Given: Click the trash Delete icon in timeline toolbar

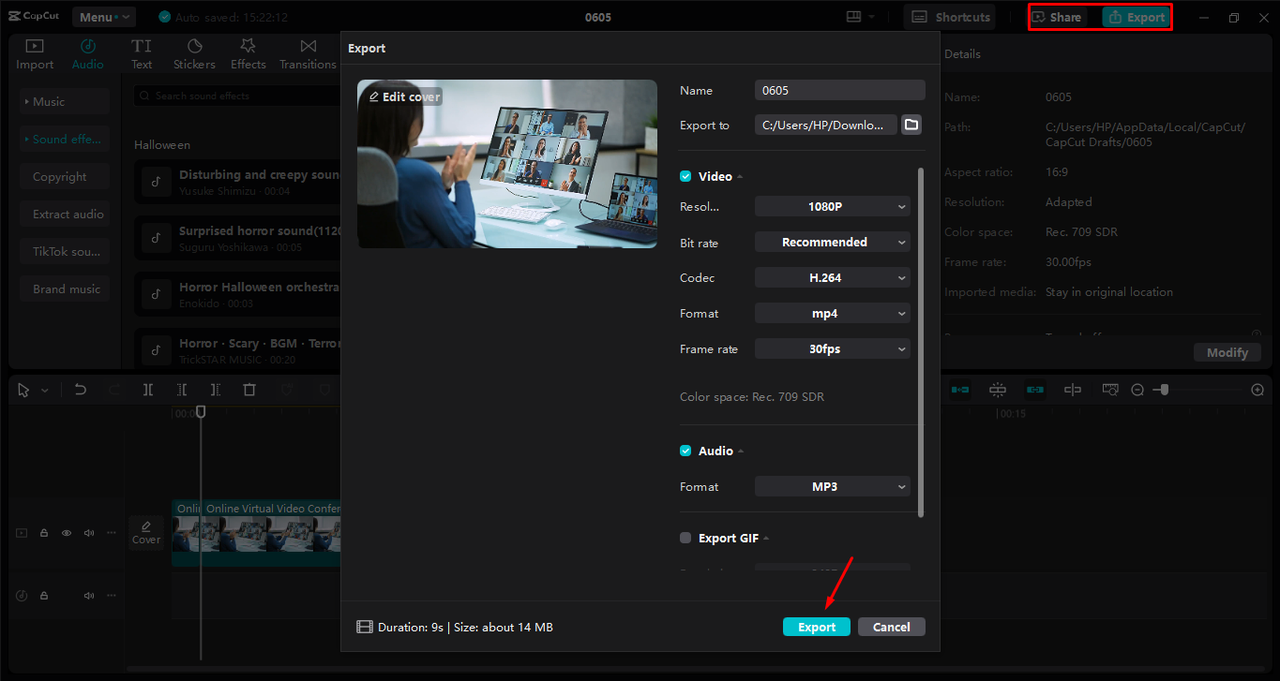Looking at the screenshot, I should click(x=250, y=390).
